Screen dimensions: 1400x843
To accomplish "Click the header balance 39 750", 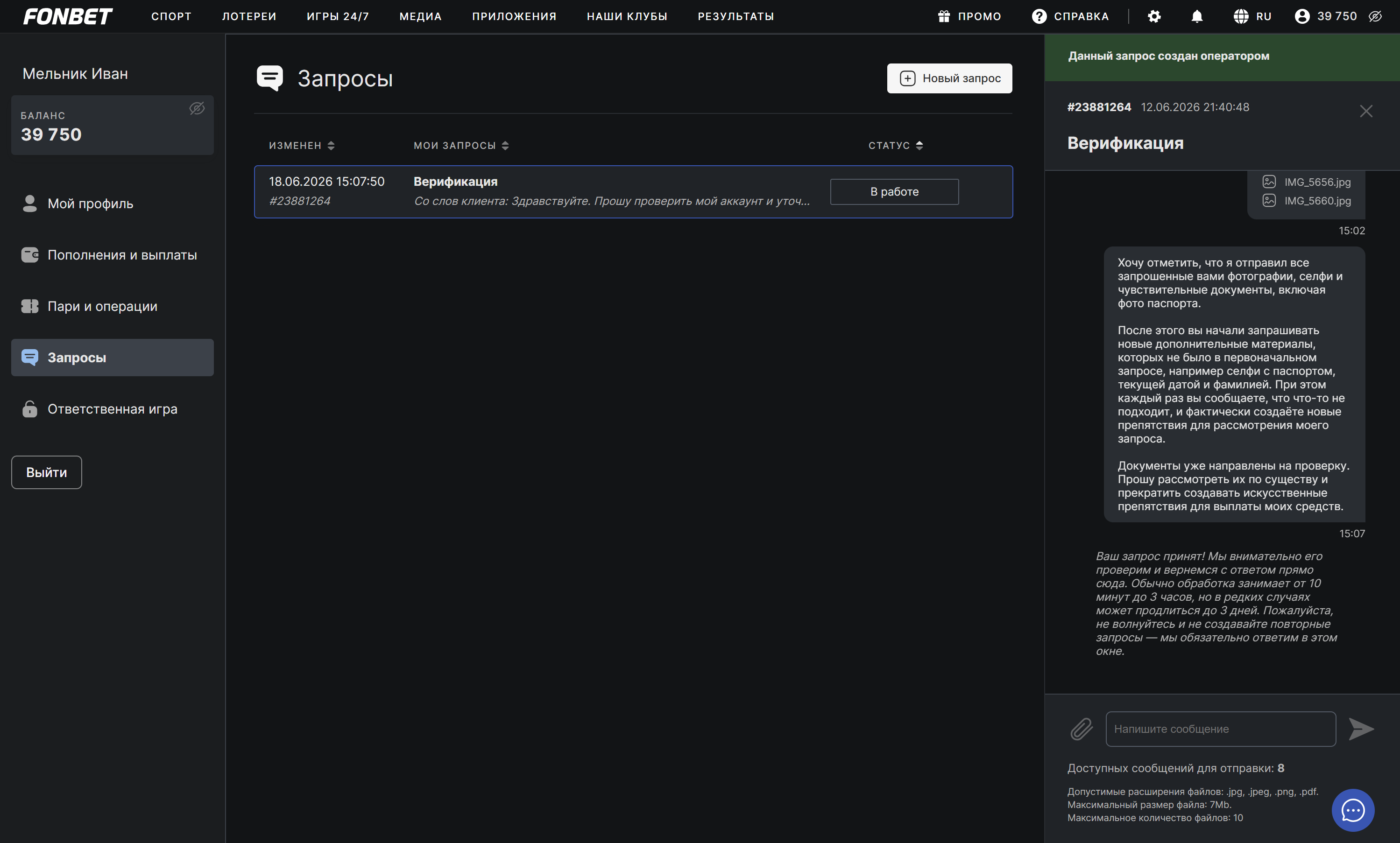I will (x=1337, y=16).
